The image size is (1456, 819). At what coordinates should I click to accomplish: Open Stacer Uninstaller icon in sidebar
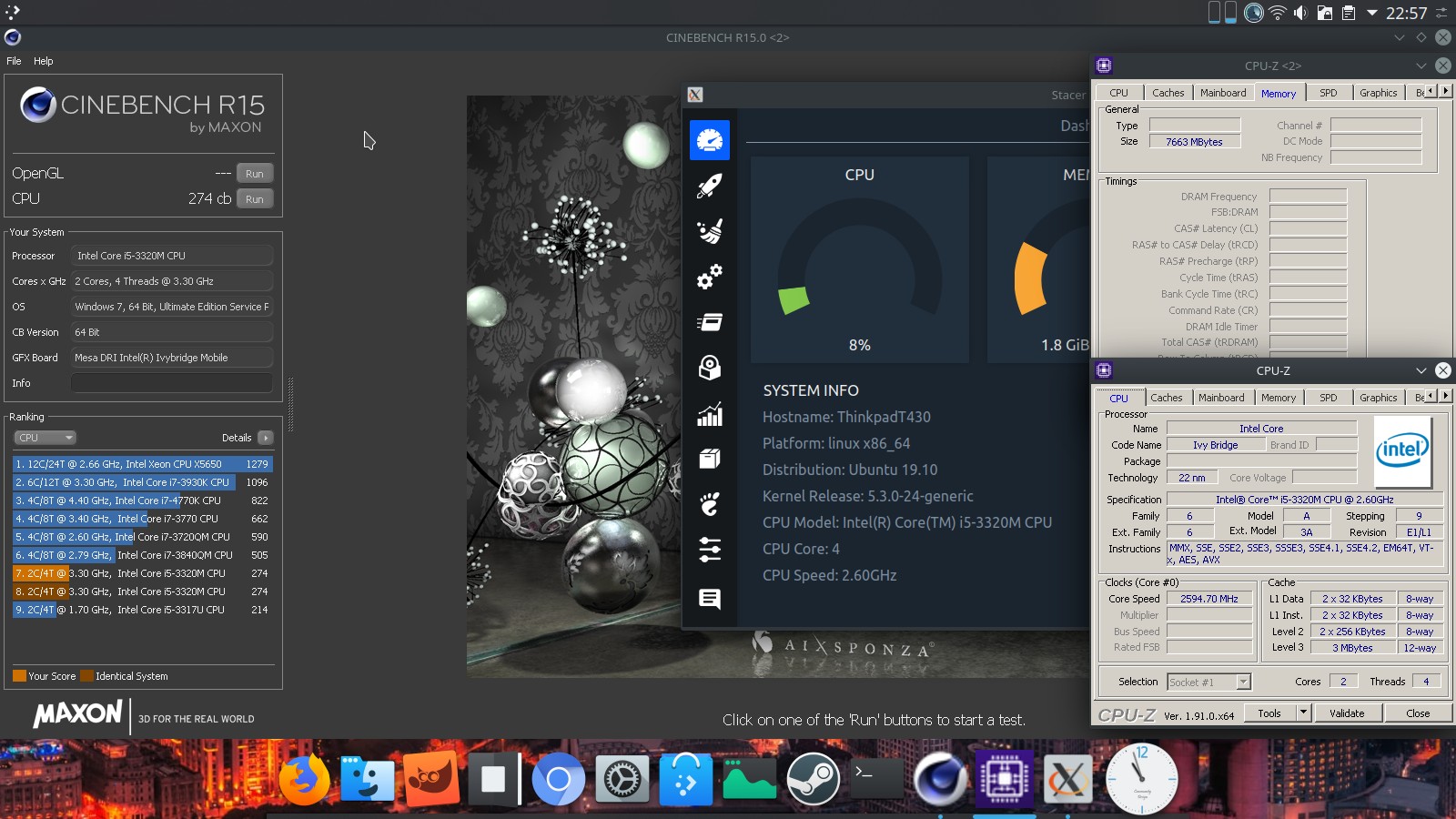click(710, 368)
